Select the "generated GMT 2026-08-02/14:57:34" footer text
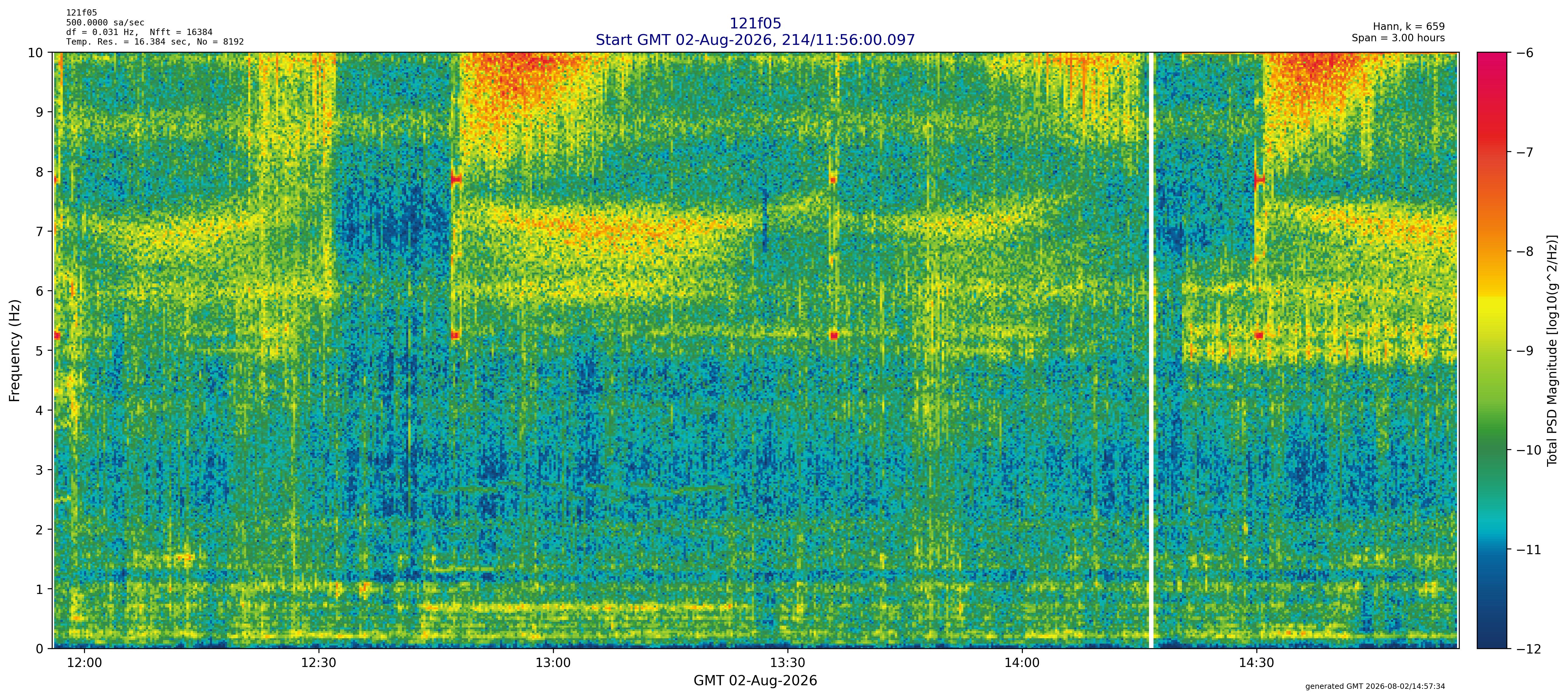This screenshot has width=1568, height=699. coord(1375,686)
